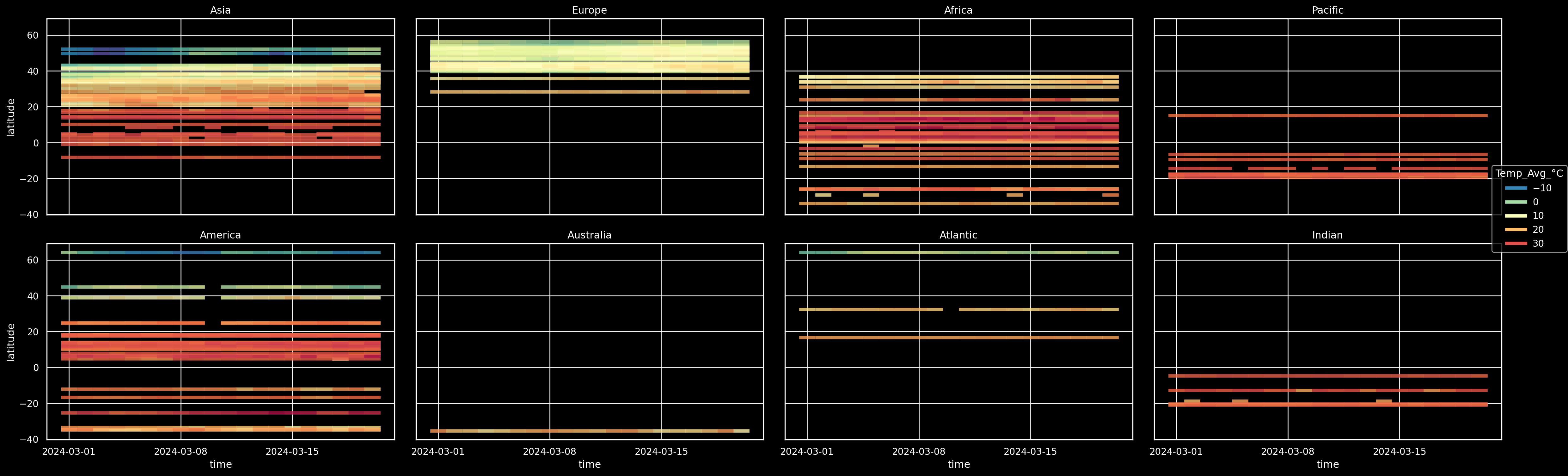The width and height of the screenshot is (1568, 476).
Task: Click the Atlantic subplot title
Action: 958,235
